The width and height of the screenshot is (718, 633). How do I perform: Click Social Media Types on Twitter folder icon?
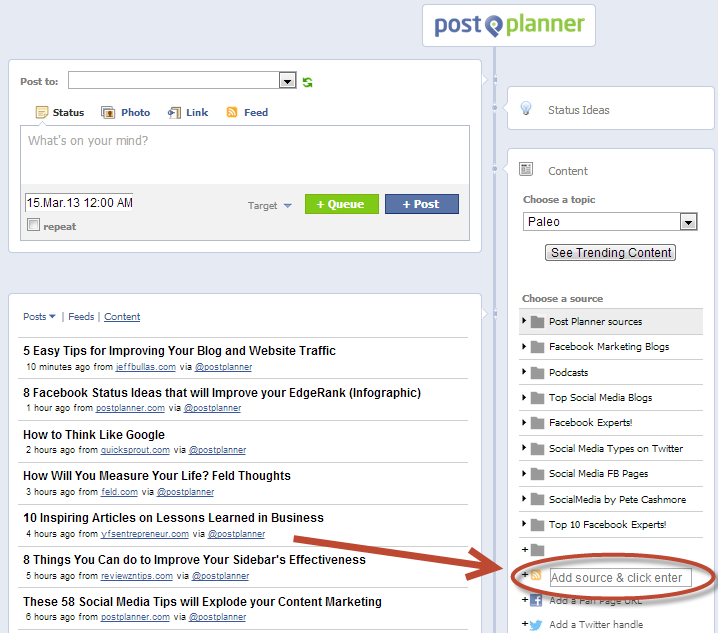537,448
